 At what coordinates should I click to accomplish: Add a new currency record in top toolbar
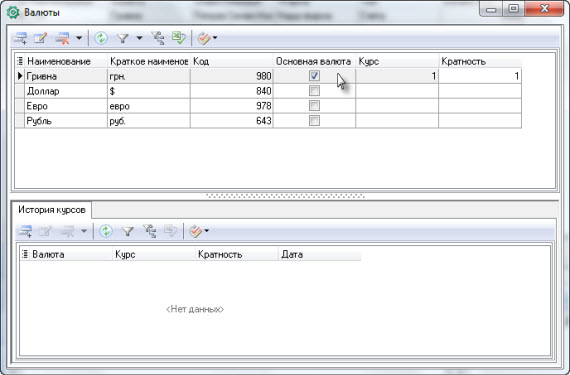pos(20,38)
